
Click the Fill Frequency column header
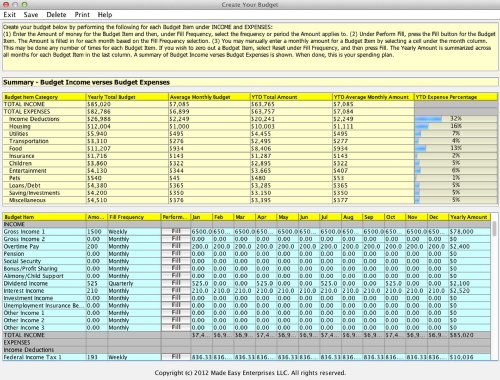pyautogui.click(x=134, y=217)
